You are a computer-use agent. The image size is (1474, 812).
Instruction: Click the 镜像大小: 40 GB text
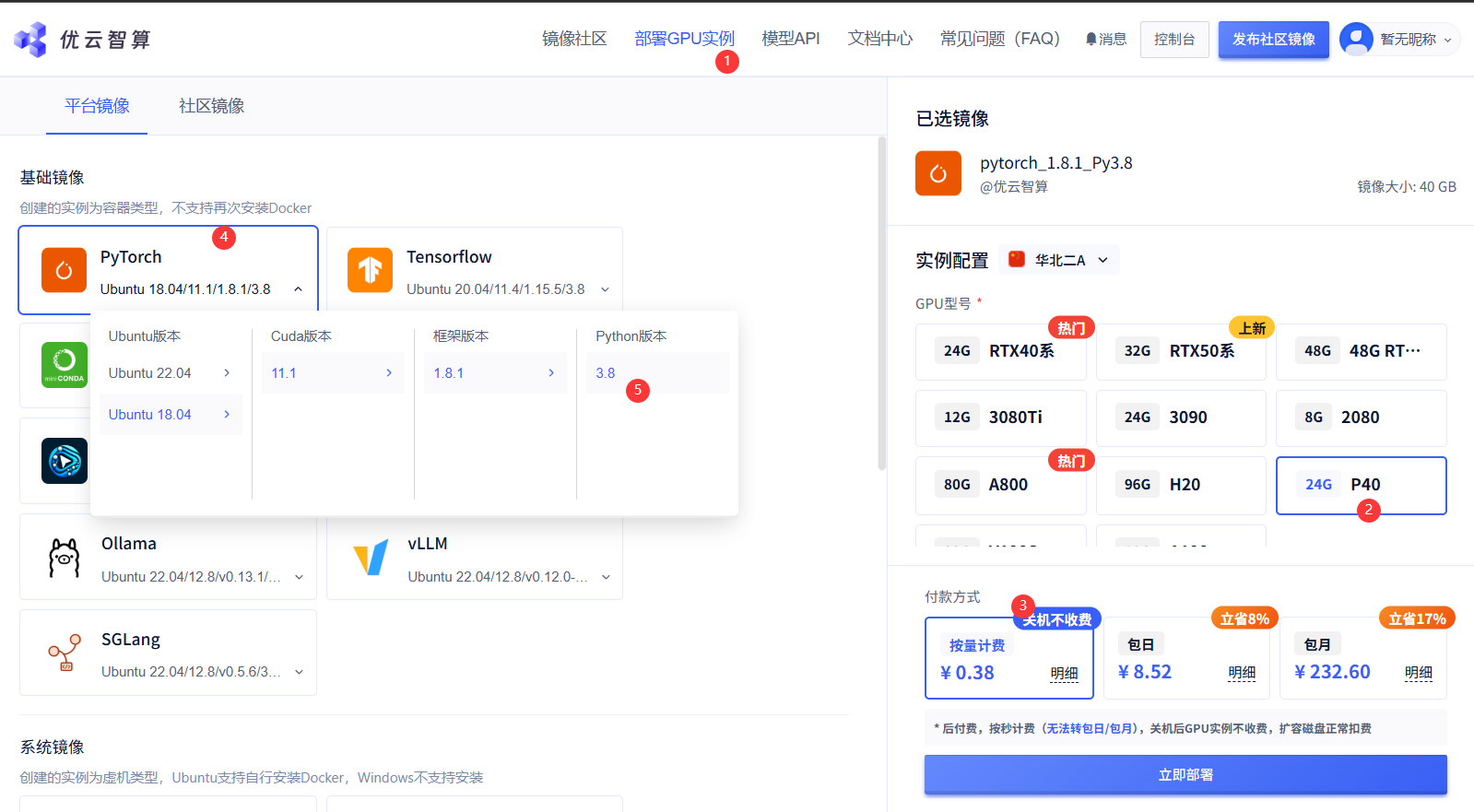[1407, 187]
